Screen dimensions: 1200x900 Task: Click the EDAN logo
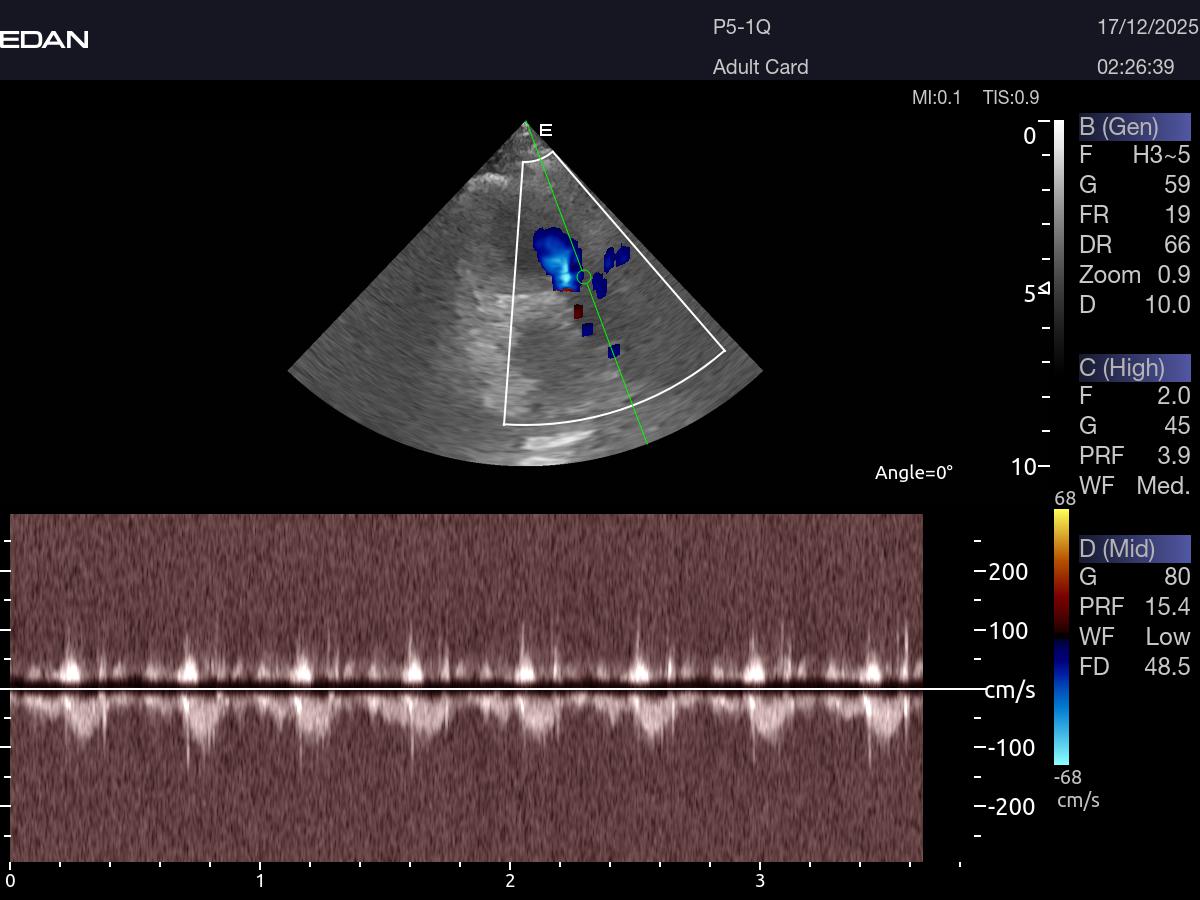(45, 40)
